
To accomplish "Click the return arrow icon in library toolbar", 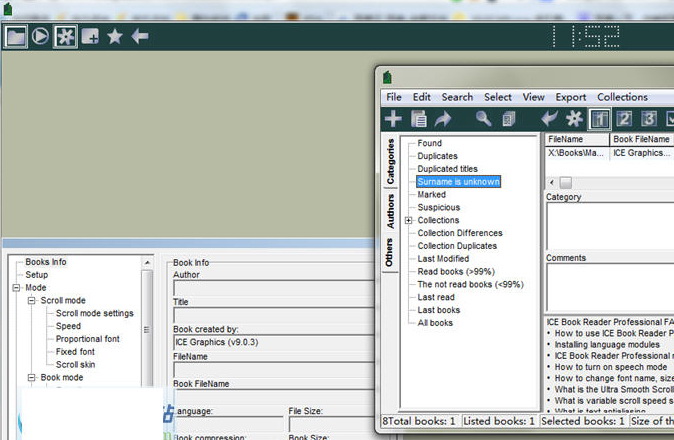I will click(x=549, y=118).
